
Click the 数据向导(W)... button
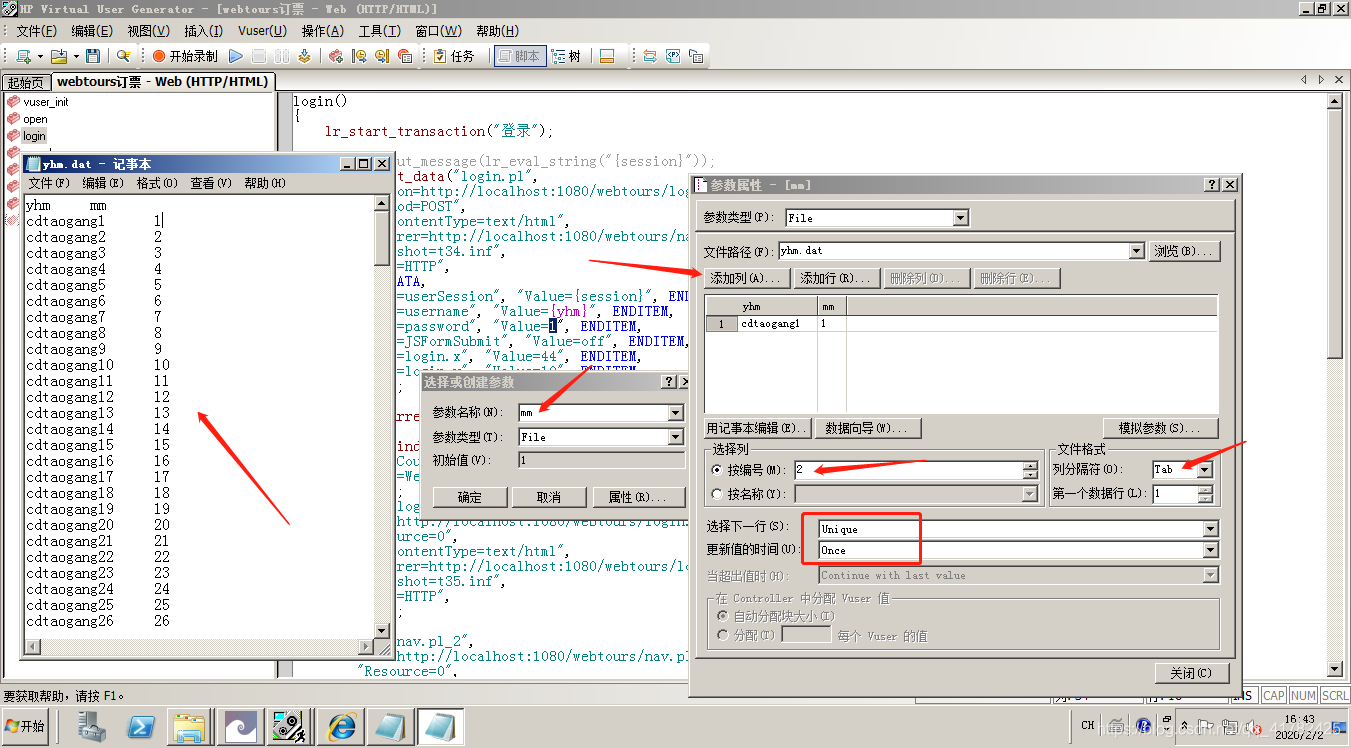[866, 428]
